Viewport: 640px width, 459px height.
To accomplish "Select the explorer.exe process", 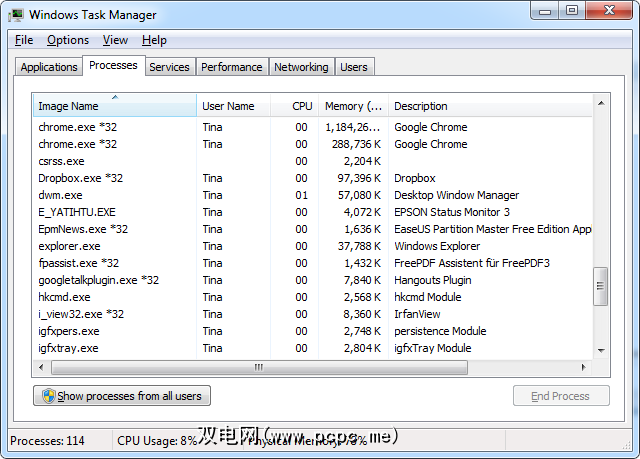I will [312, 246].
